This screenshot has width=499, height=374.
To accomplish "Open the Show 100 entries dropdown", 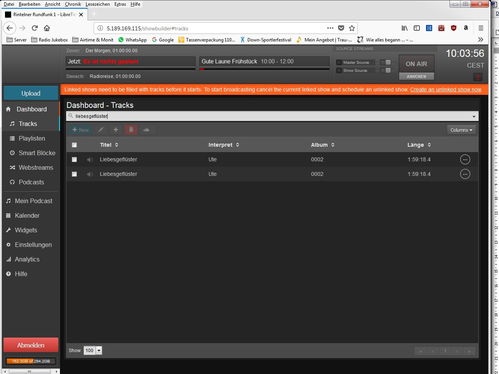I will [93, 350].
